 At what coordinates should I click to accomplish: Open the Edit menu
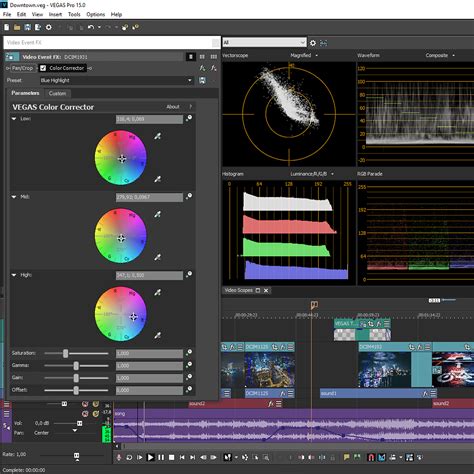tap(21, 14)
